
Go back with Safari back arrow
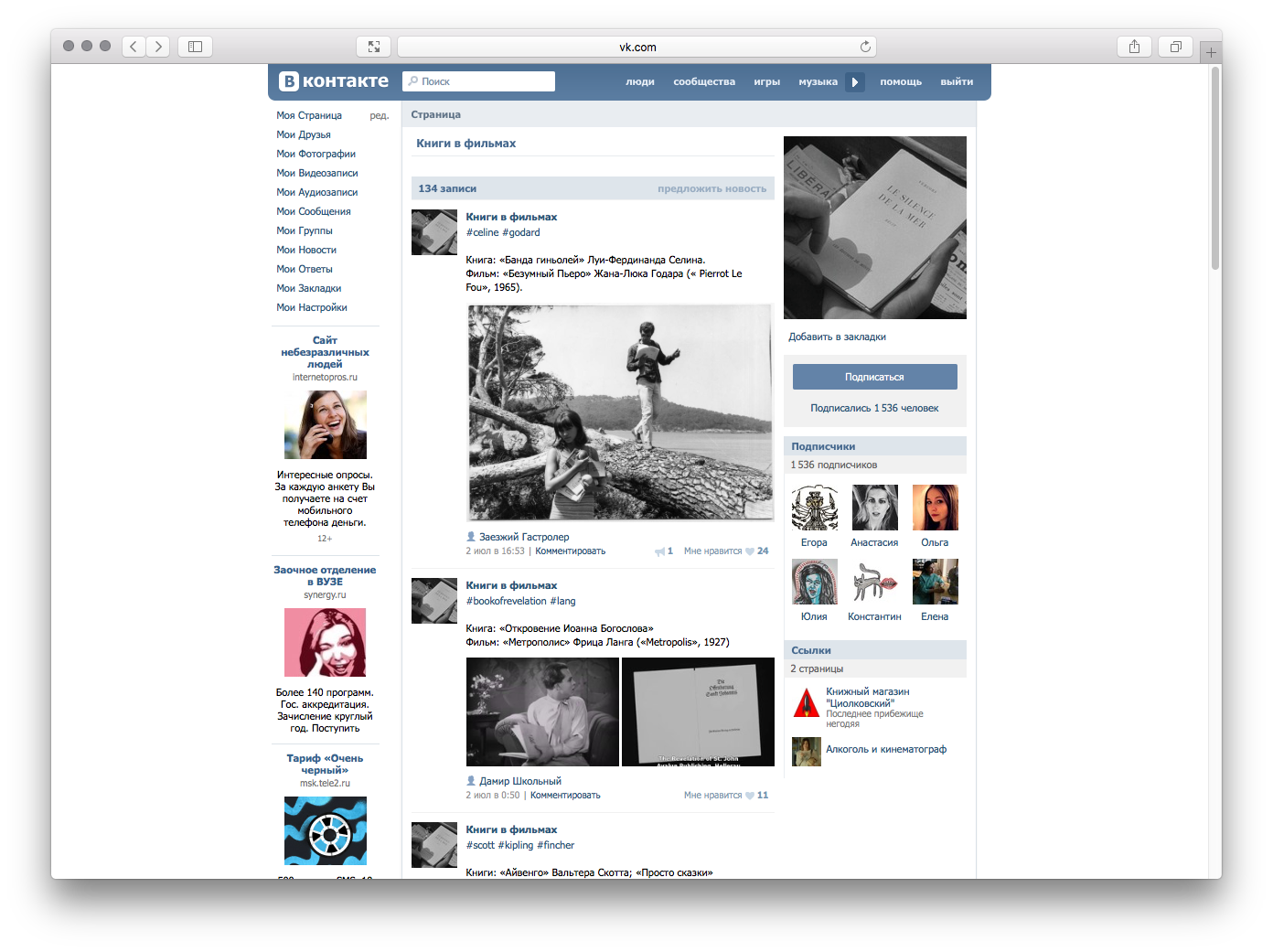[x=134, y=47]
